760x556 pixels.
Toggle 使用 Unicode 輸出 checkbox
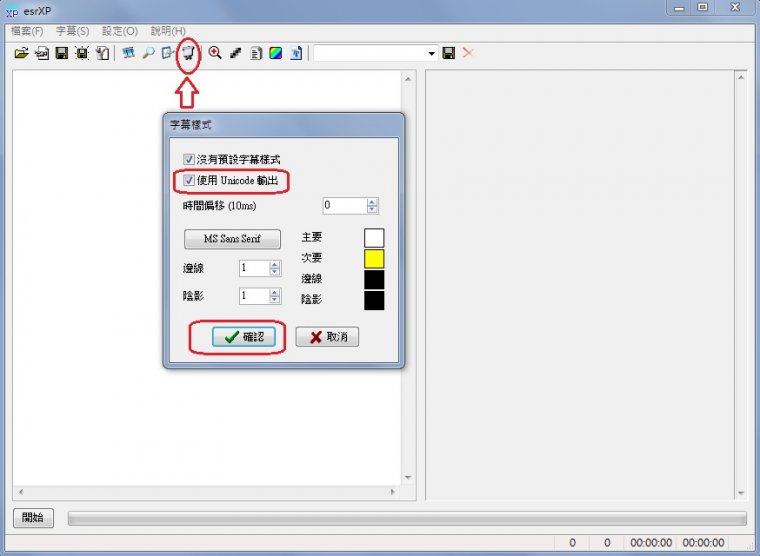pyautogui.click(x=189, y=180)
